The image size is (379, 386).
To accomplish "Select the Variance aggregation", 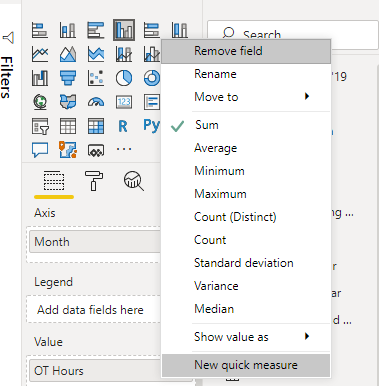I will (246, 286).
